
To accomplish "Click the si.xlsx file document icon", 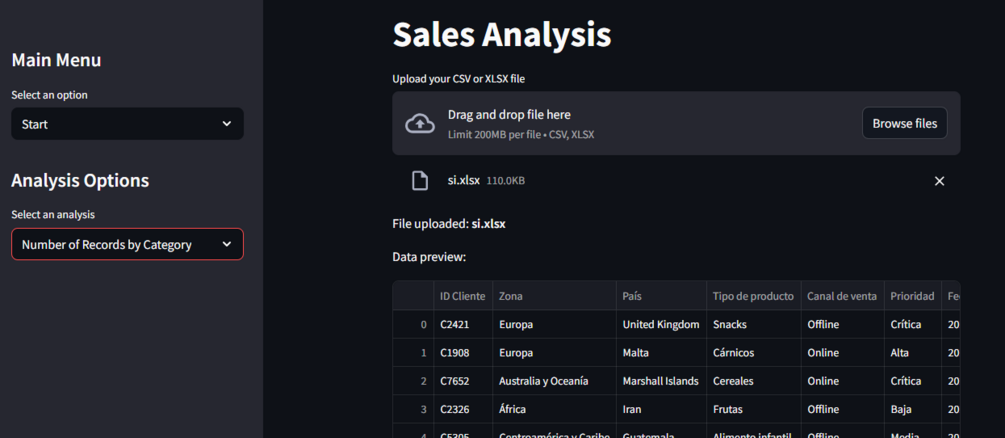I will click(420, 181).
